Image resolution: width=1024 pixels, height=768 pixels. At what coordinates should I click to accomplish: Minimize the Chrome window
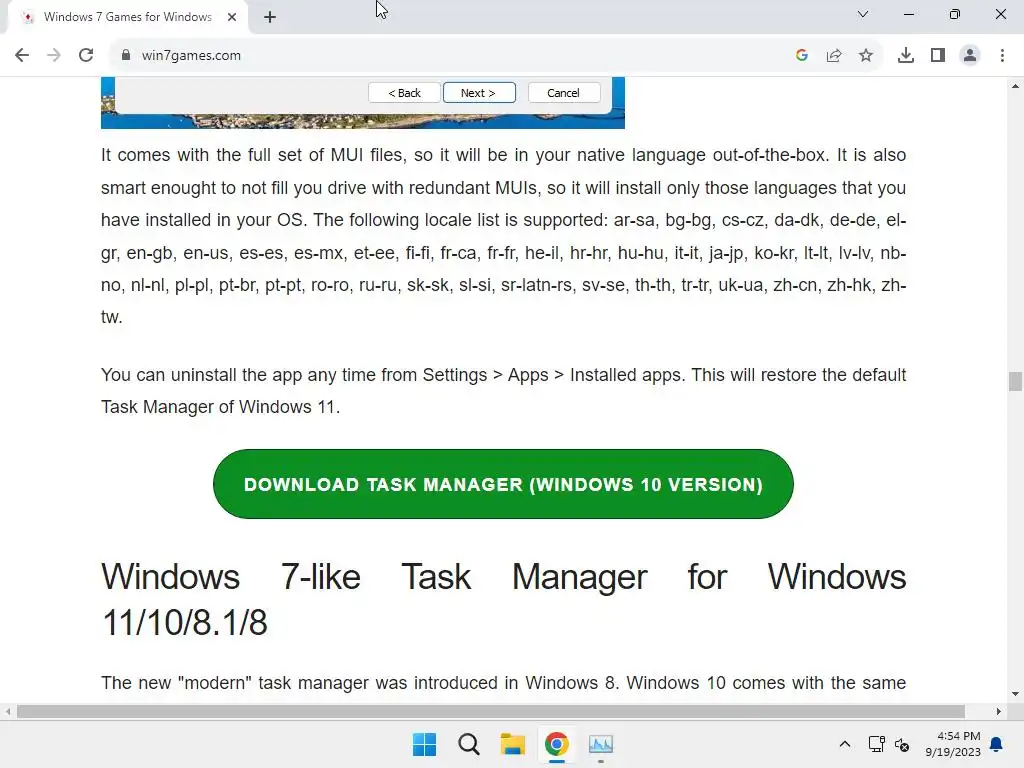[908, 14]
